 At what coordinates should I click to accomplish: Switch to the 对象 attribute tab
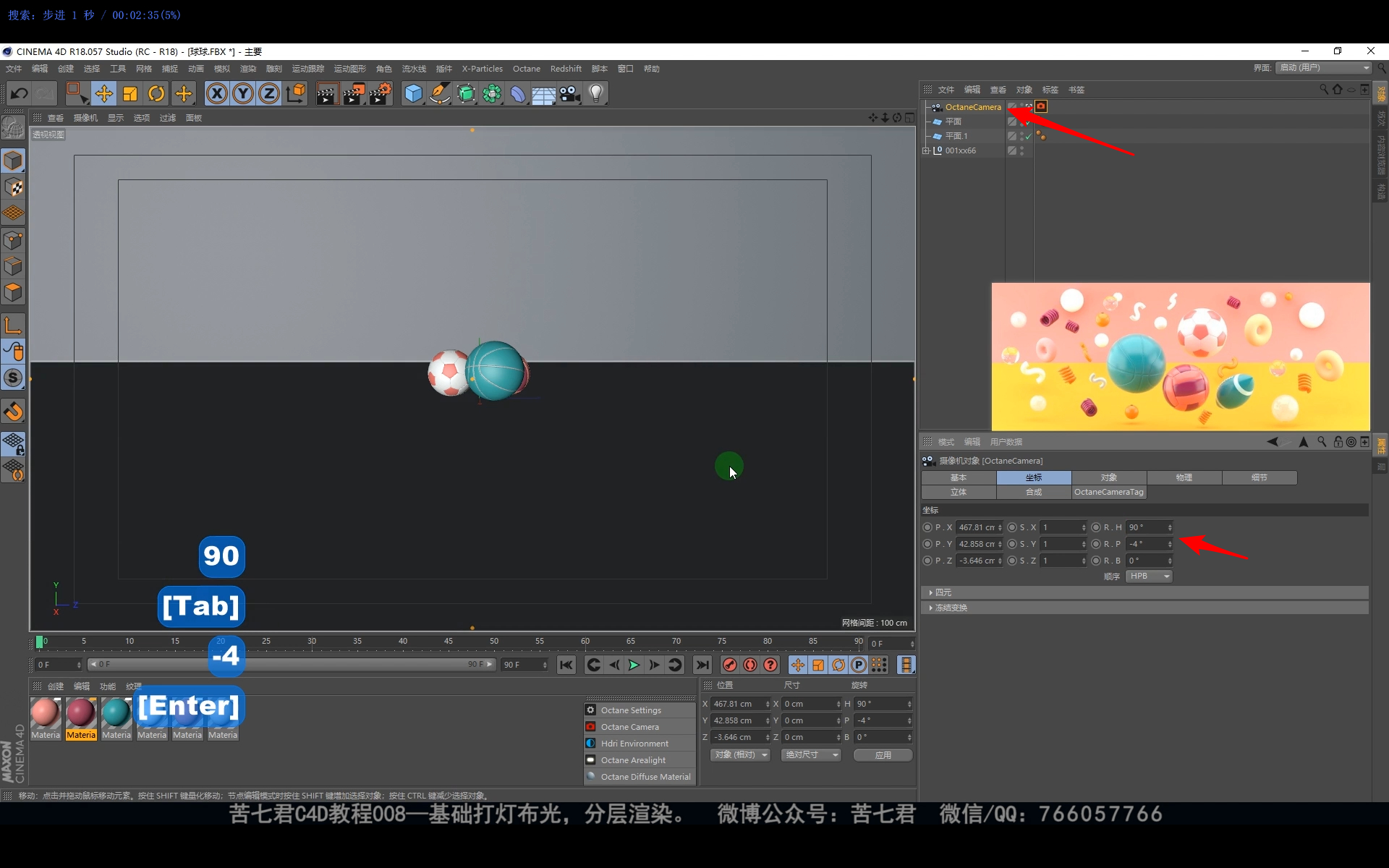tap(1108, 477)
